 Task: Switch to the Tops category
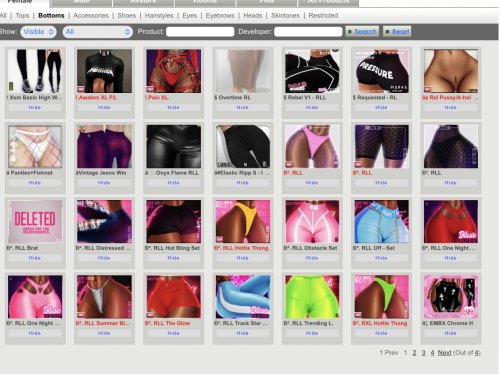click(x=22, y=16)
